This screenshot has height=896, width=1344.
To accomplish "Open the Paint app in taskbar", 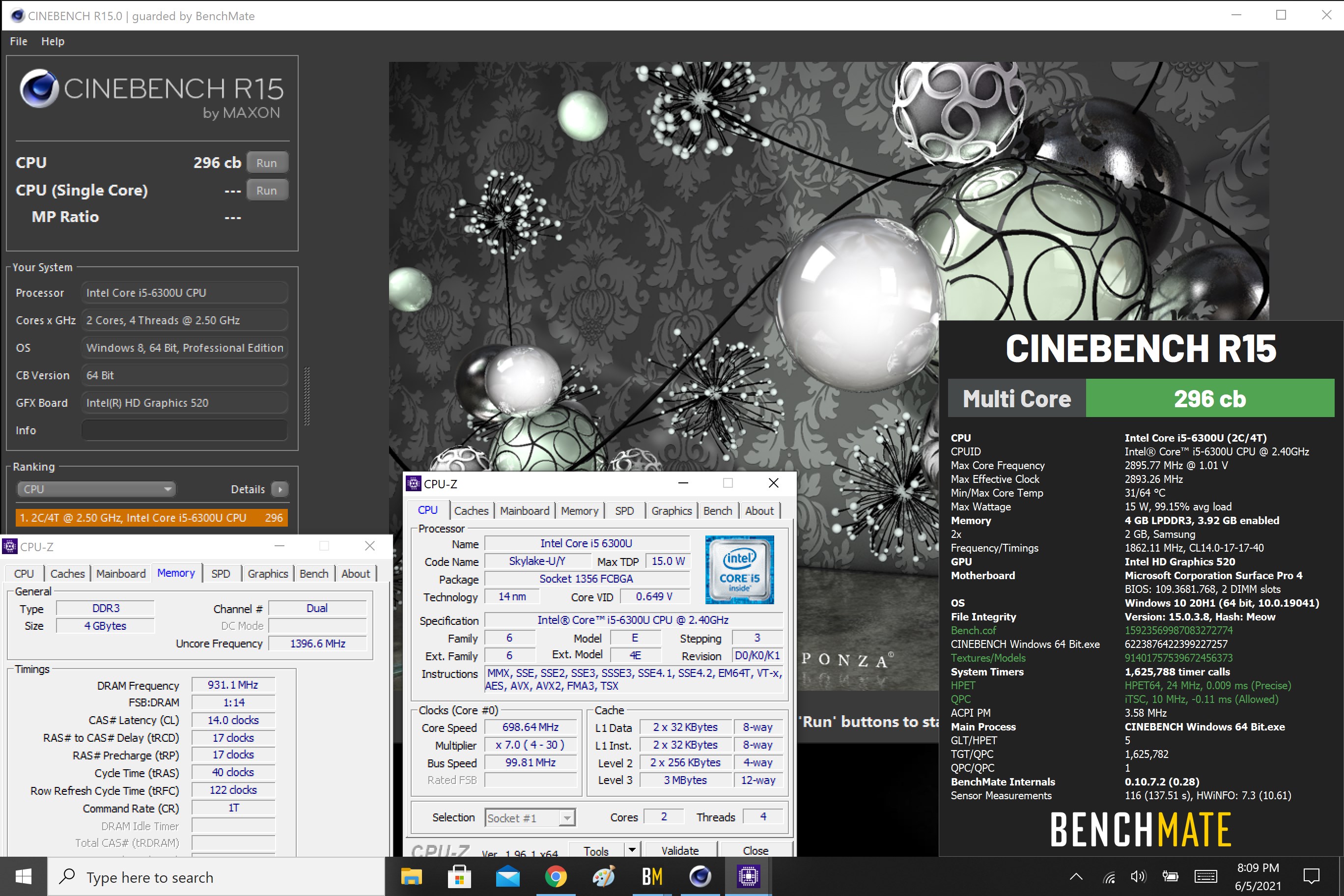I will 603,876.
